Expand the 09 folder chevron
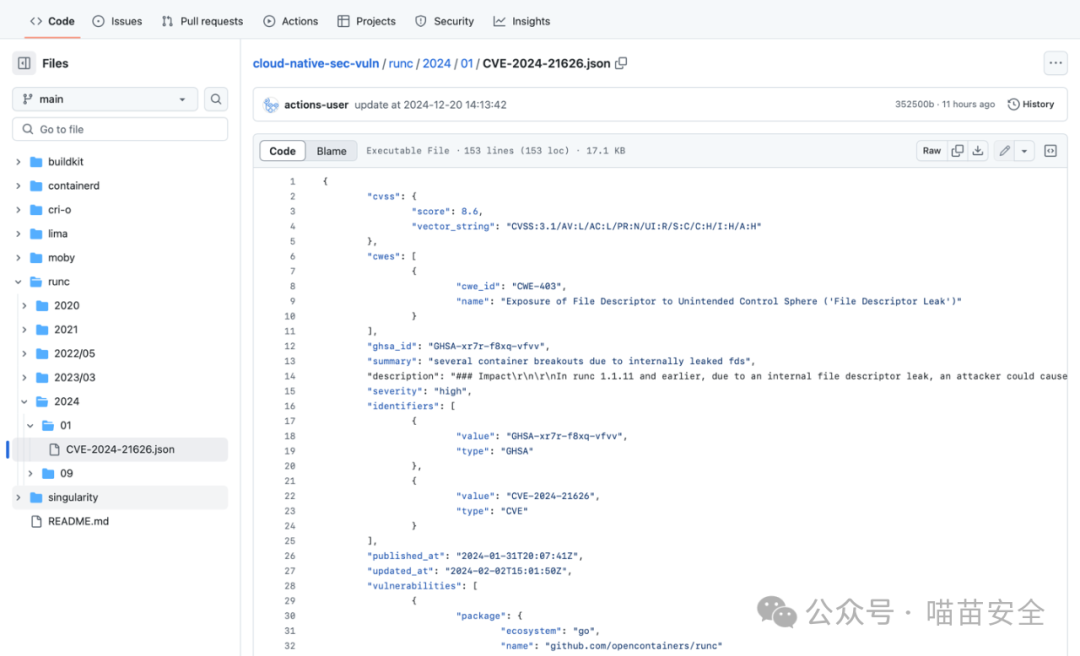The height and width of the screenshot is (656, 1080). tap(30, 473)
